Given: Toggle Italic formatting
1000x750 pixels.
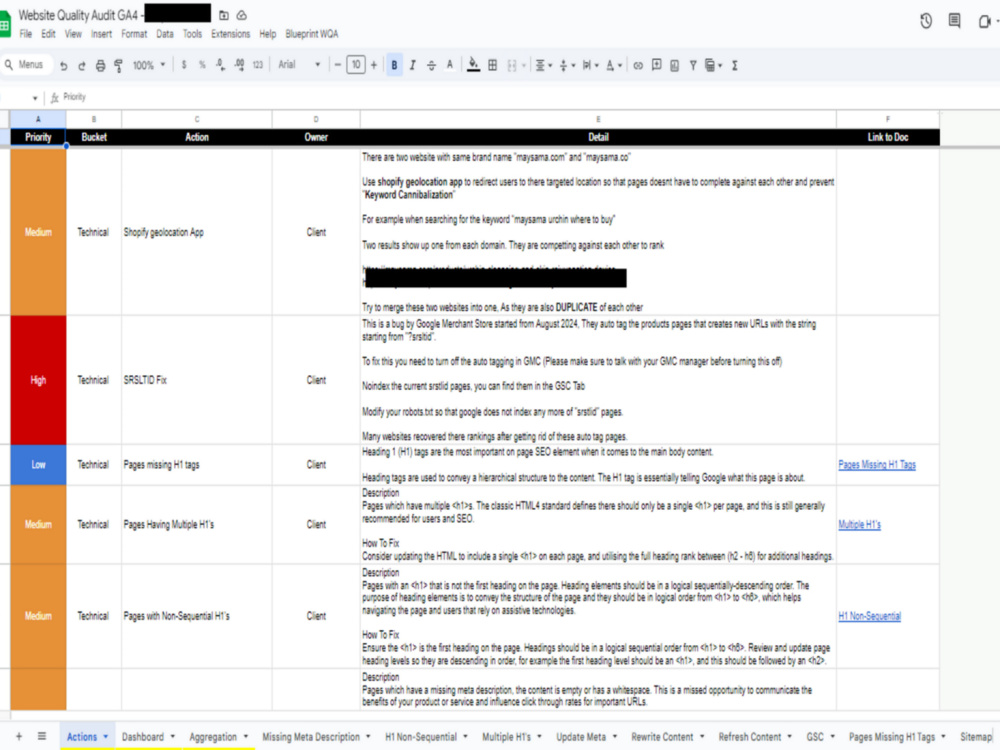Looking at the screenshot, I should click(x=413, y=65).
